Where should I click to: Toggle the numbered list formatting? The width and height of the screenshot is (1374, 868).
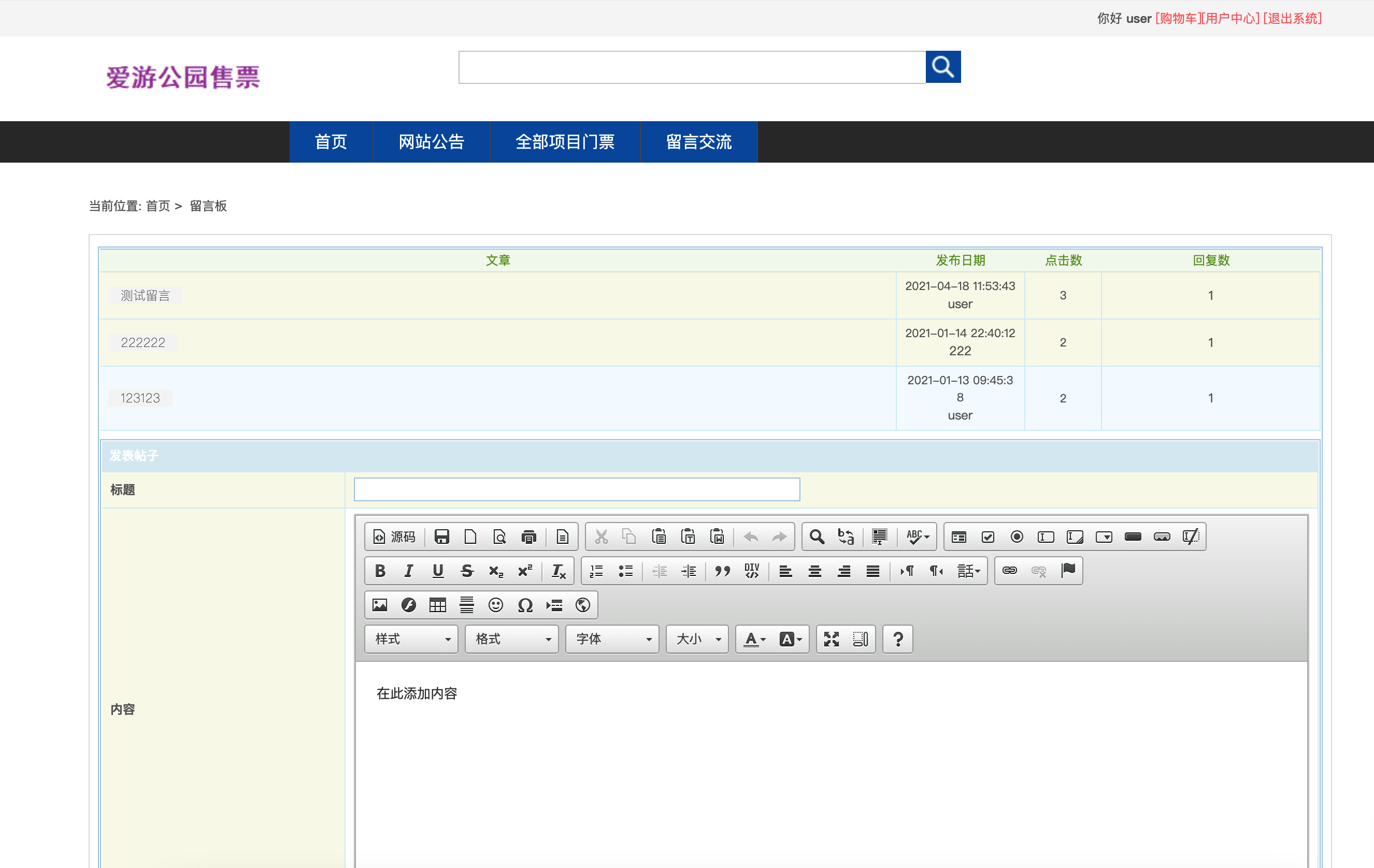click(x=596, y=570)
